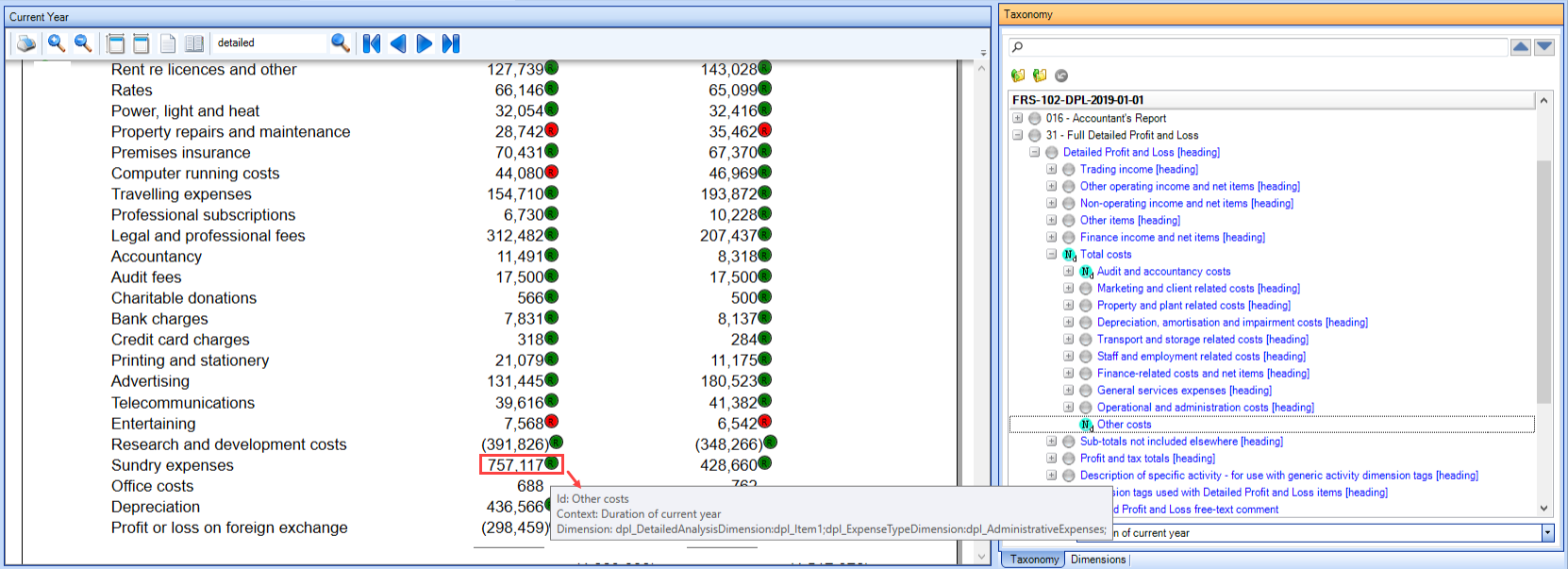Collapse the 31 - Full Detailed Profit and Loss node

coord(1018,135)
